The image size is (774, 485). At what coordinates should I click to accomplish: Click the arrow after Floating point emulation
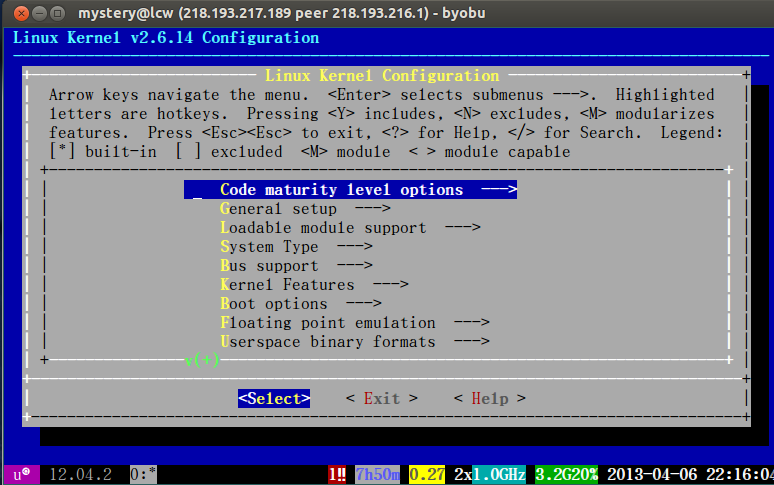pos(471,322)
